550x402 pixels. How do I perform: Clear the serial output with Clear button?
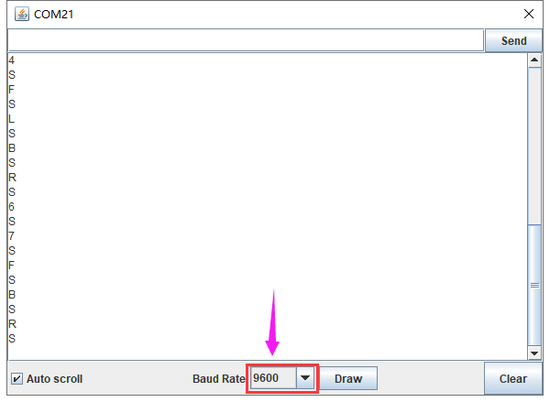click(513, 379)
